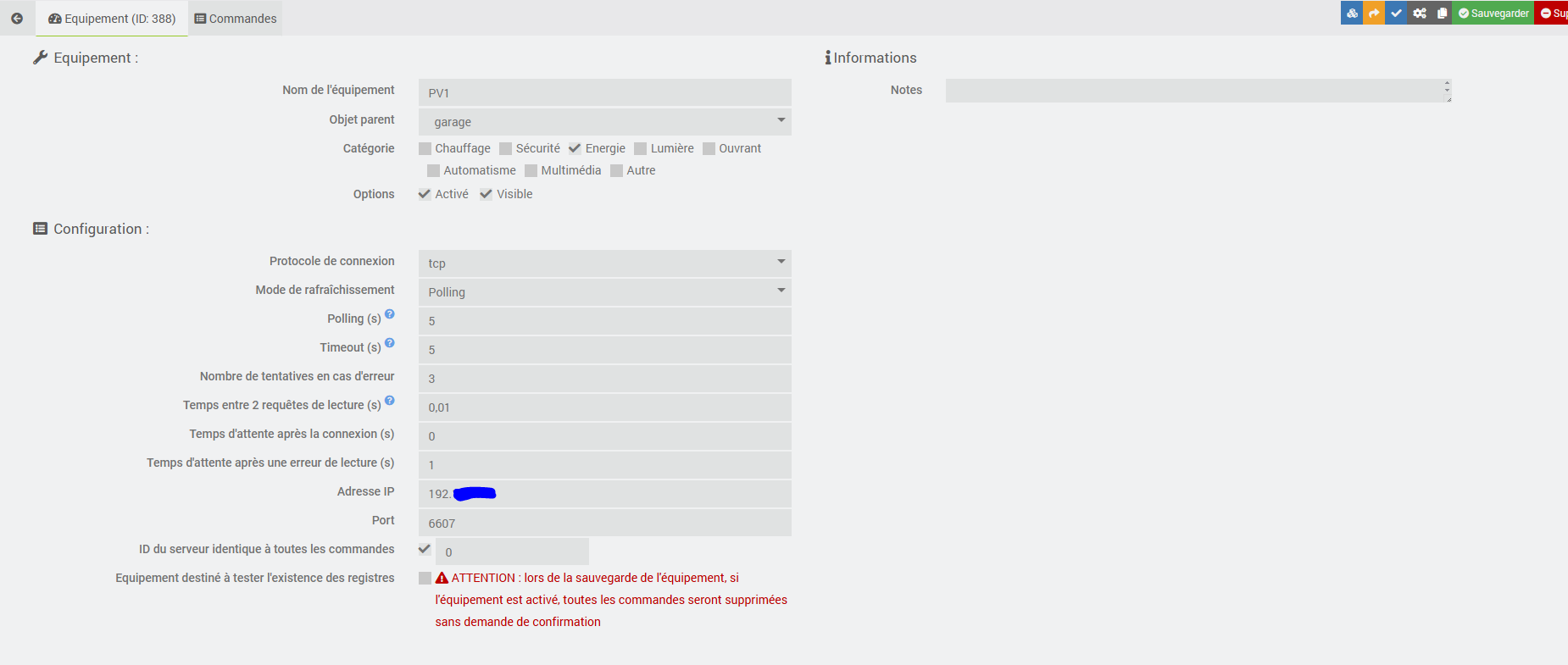Switch to the Equipement (ID: 388) tab
The height and width of the screenshot is (665, 1568).
pos(112,19)
